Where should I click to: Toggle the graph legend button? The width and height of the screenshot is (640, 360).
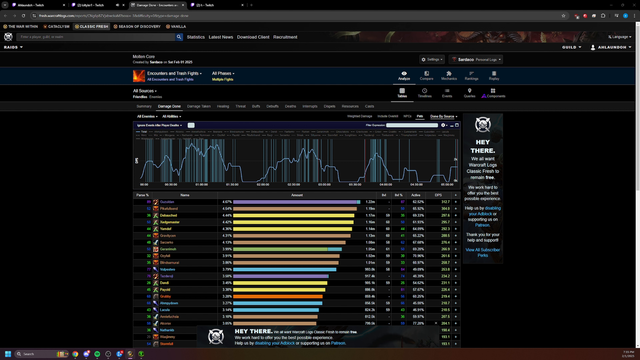pyautogui.click(x=191, y=125)
